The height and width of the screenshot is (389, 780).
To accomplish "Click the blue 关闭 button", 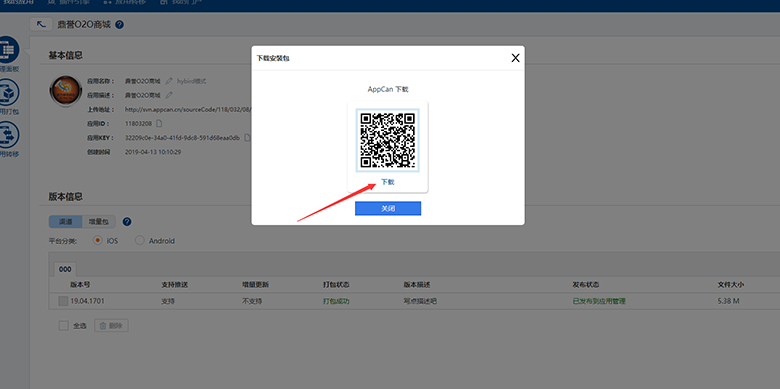I will click(388, 208).
